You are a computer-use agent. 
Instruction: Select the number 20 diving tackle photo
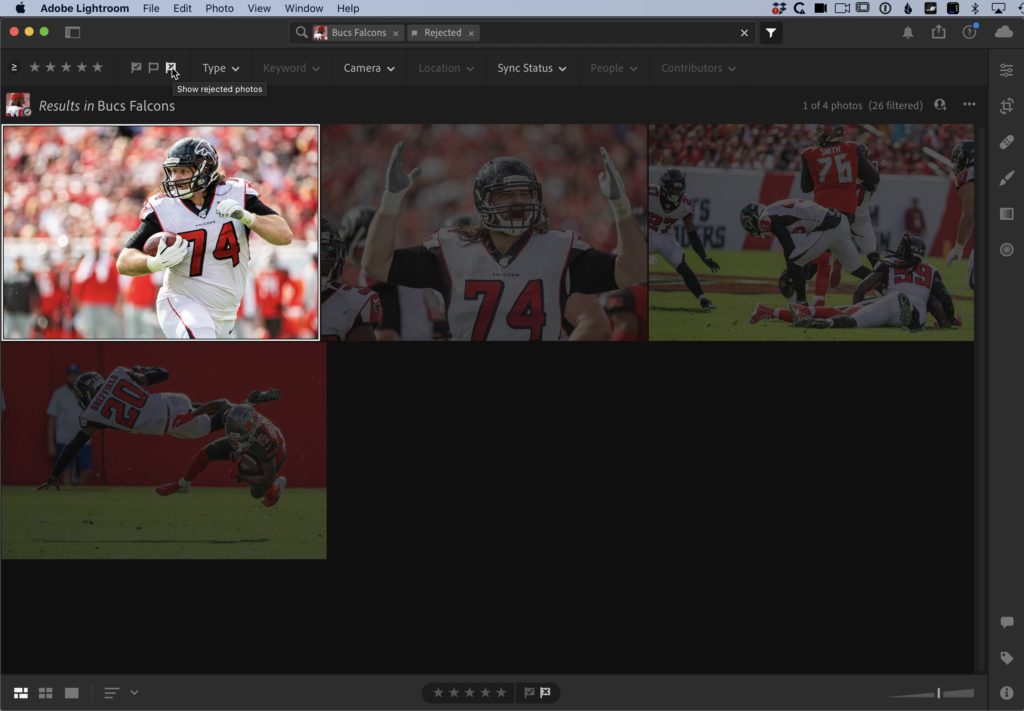164,451
